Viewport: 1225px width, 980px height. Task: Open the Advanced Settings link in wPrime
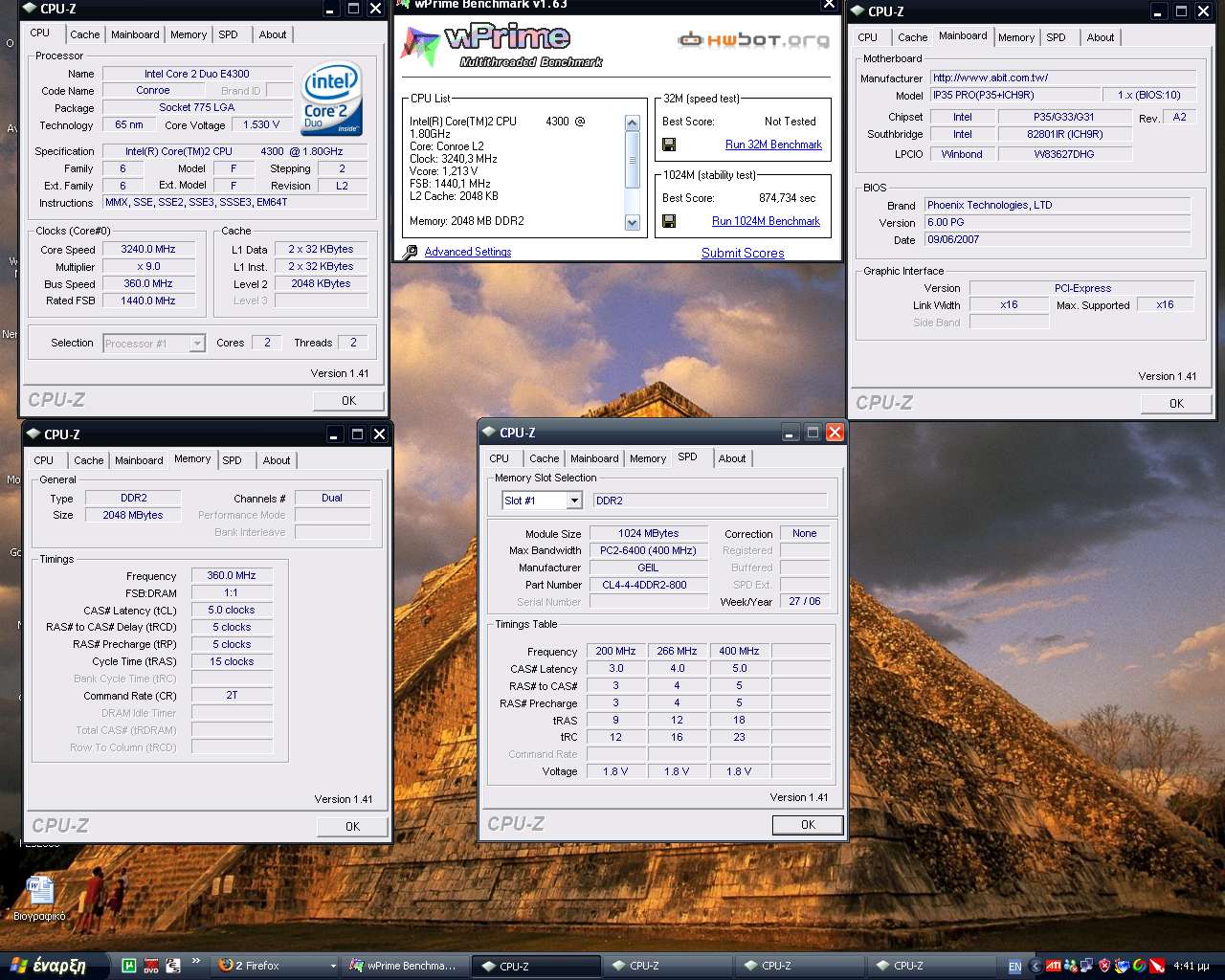click(467, 252)
